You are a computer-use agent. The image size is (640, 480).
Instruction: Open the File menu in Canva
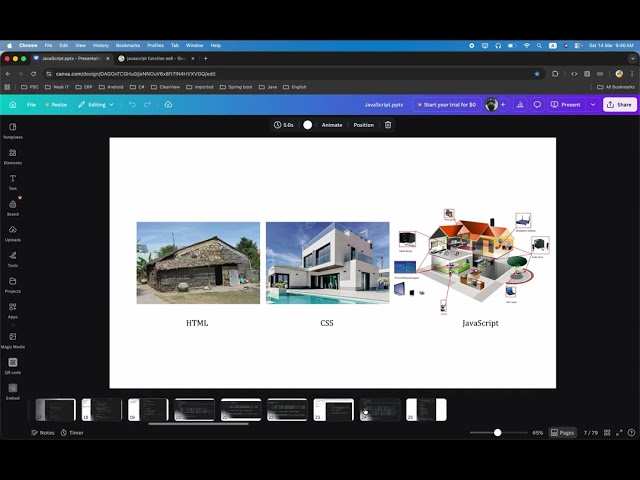[31, 104]
